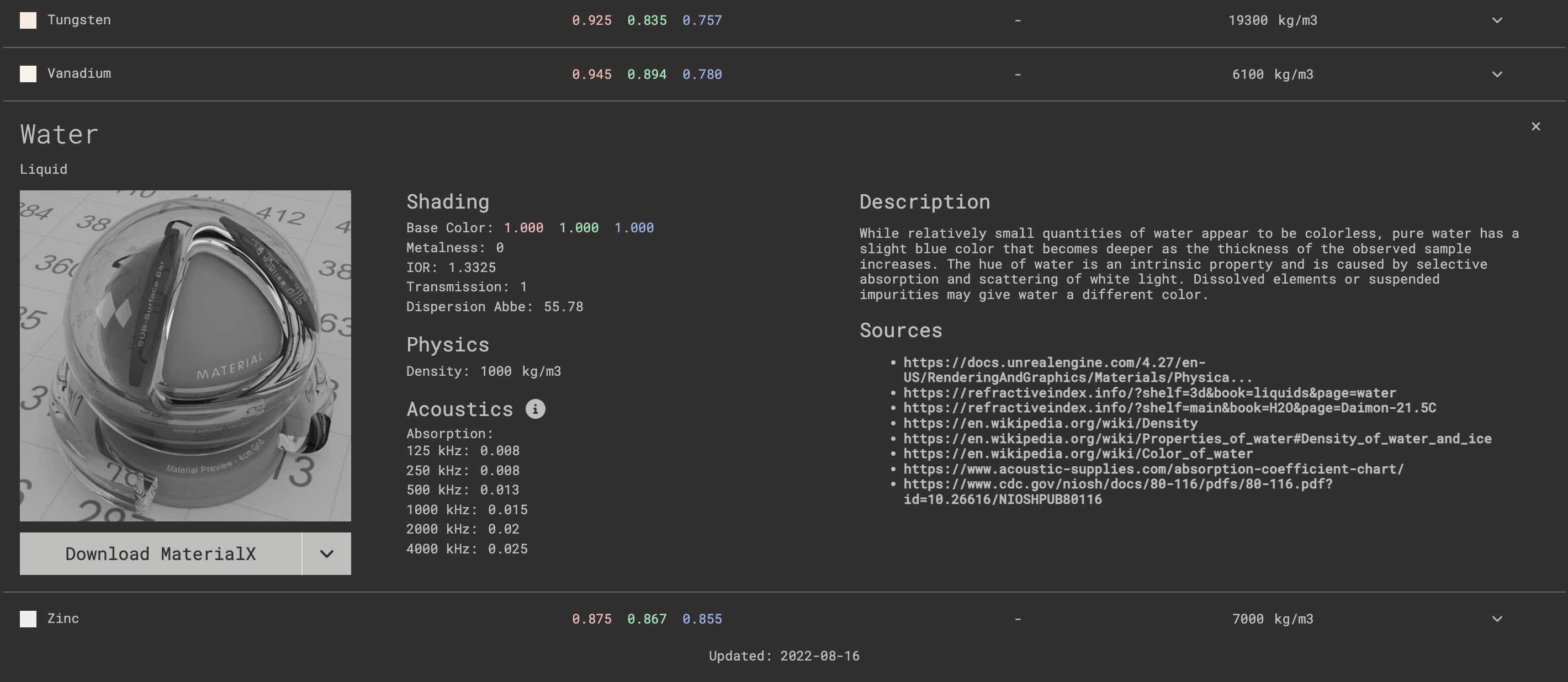Click Tungsten density 19300 kg/m3
This screenshot has width=1568, height=682.
(x=1273, y=20)
